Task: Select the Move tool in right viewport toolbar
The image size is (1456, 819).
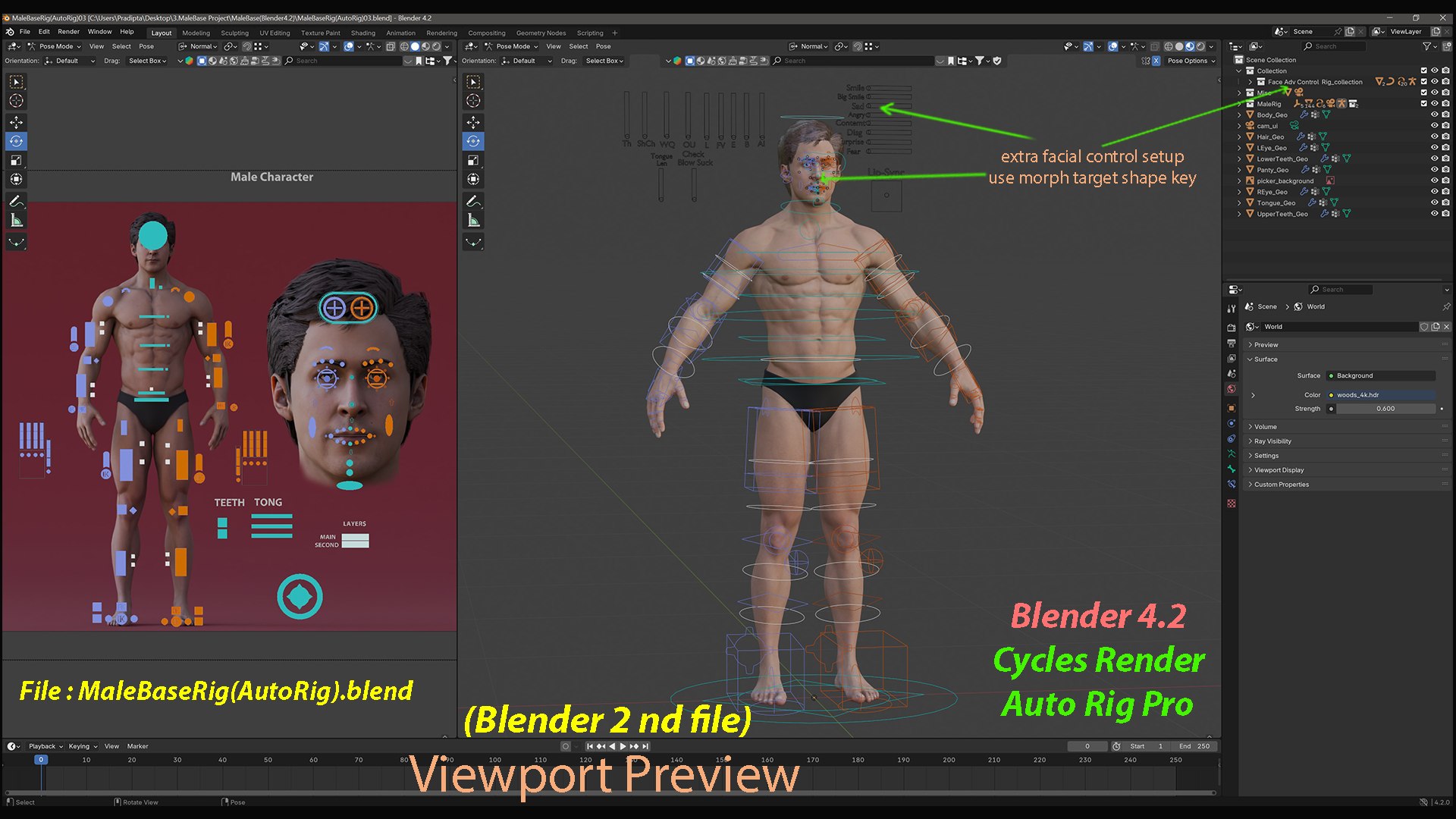Action: [x=473, y=122]
